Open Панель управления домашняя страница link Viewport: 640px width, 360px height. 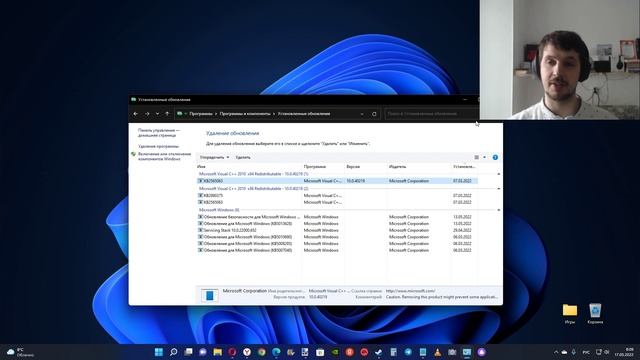pyautogui.click(x=159, y=133)
